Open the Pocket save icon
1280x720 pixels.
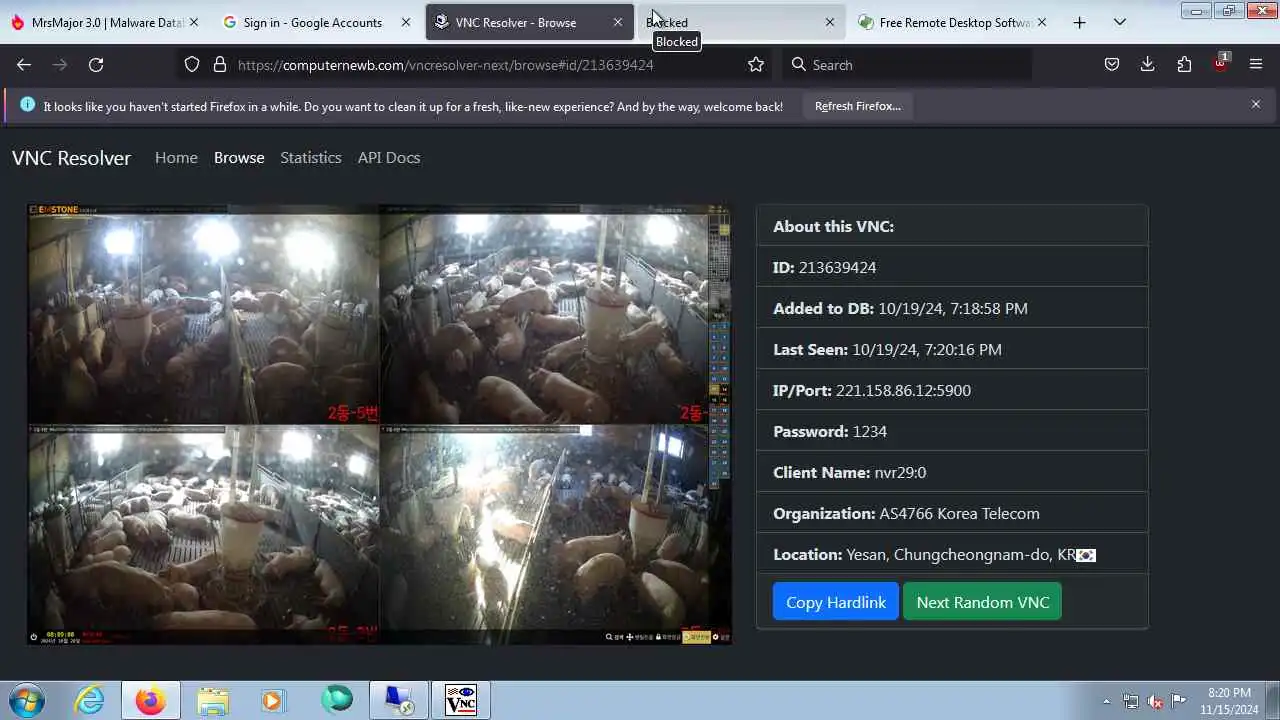tap(1112, 64)
